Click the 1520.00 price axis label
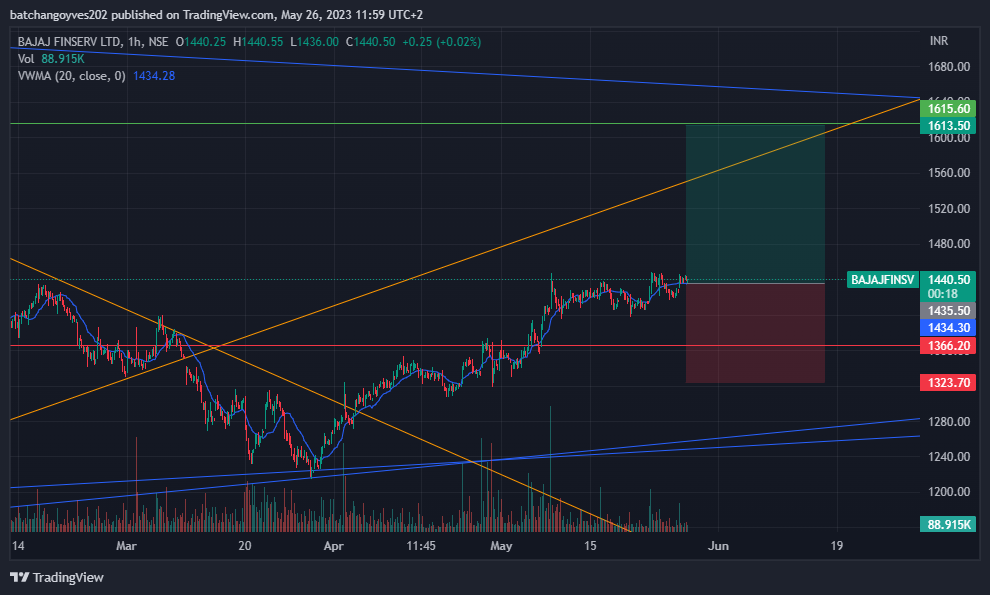The height and width of the screenshot is (595, 990). point(948,208)
